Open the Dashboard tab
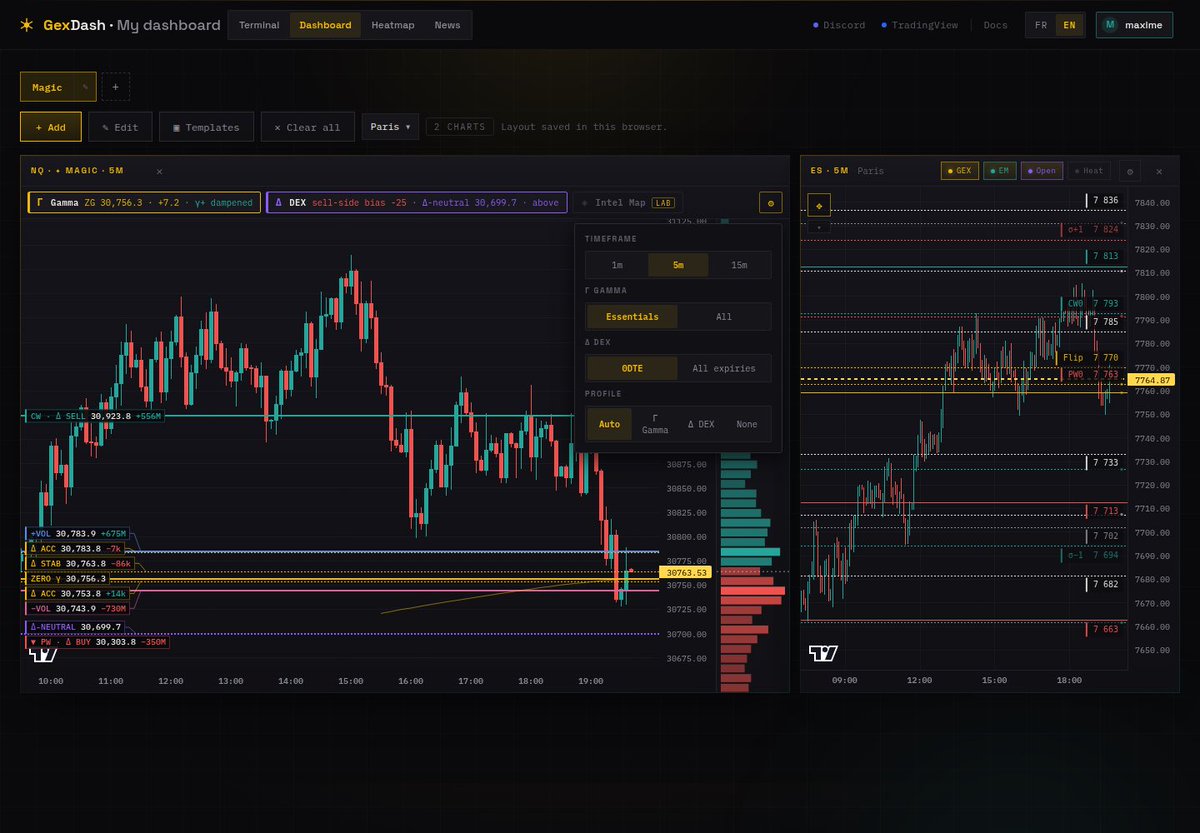 click(325, 25)
